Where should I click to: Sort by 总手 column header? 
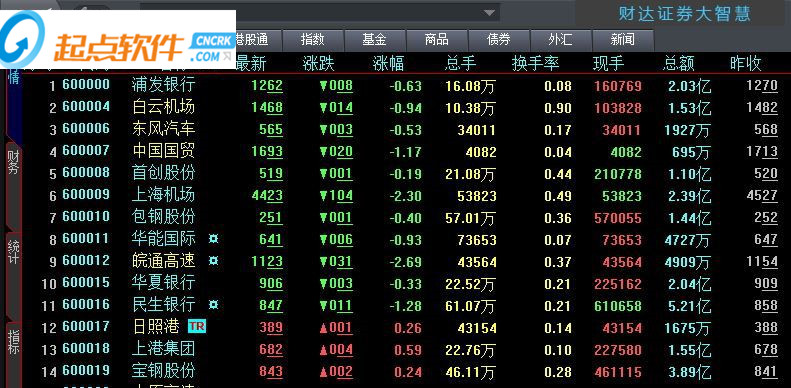pos(461,64)
